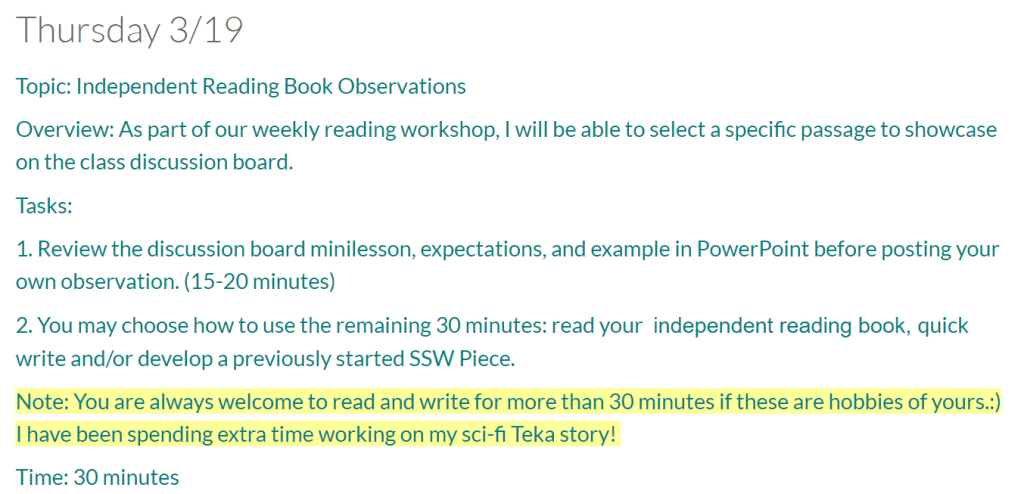Viewport: 1024px width, 494px height.
Task: Click the Thursday 3/19 heading
Action: point(130,30)
